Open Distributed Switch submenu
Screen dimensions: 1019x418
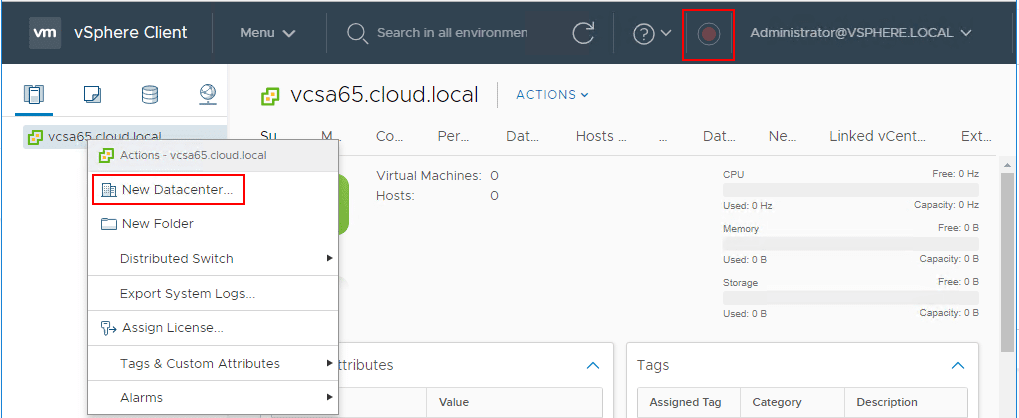point(176,259)
